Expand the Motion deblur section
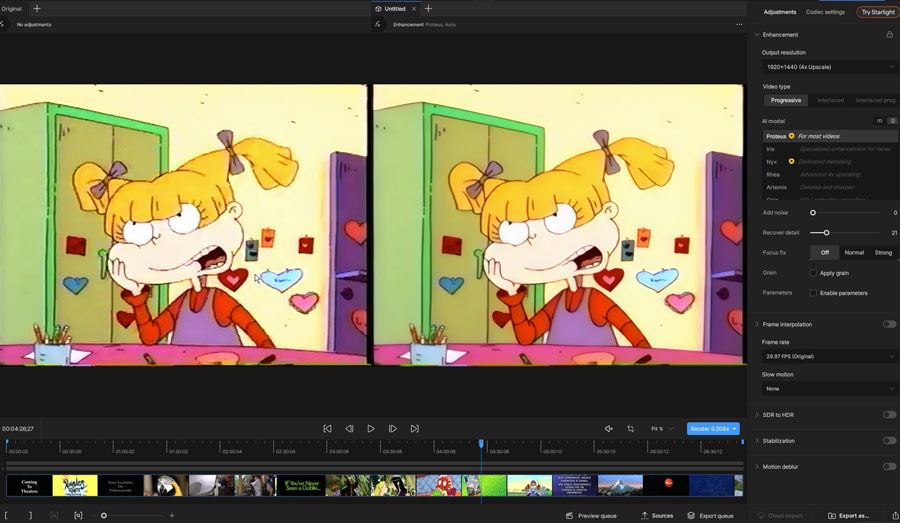 (x=757, y=467)
